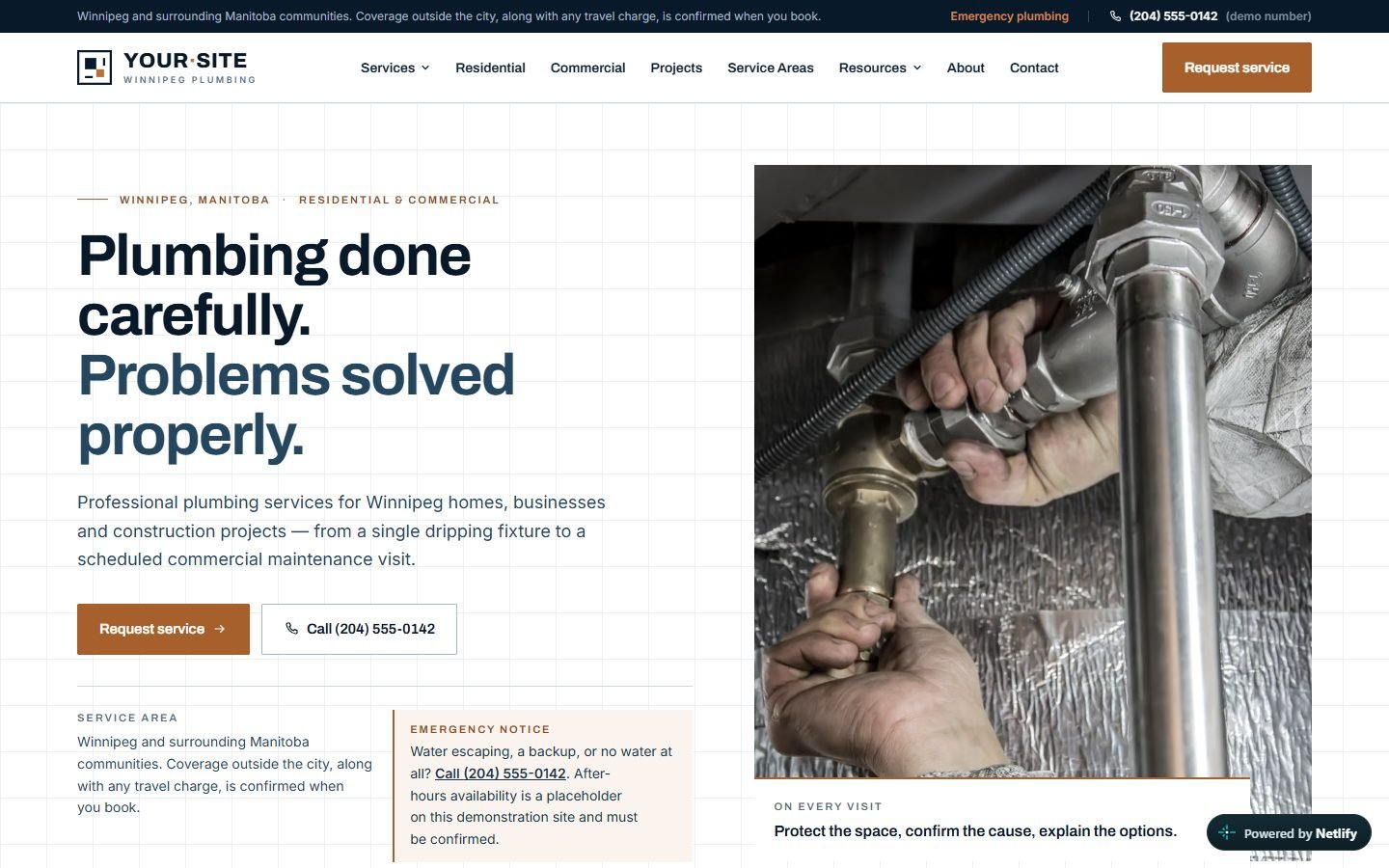Viewport: 1389px width, 868px height.
Task: Click the 'Plumbing done carefully.' headline
Action: coord(274,285)
